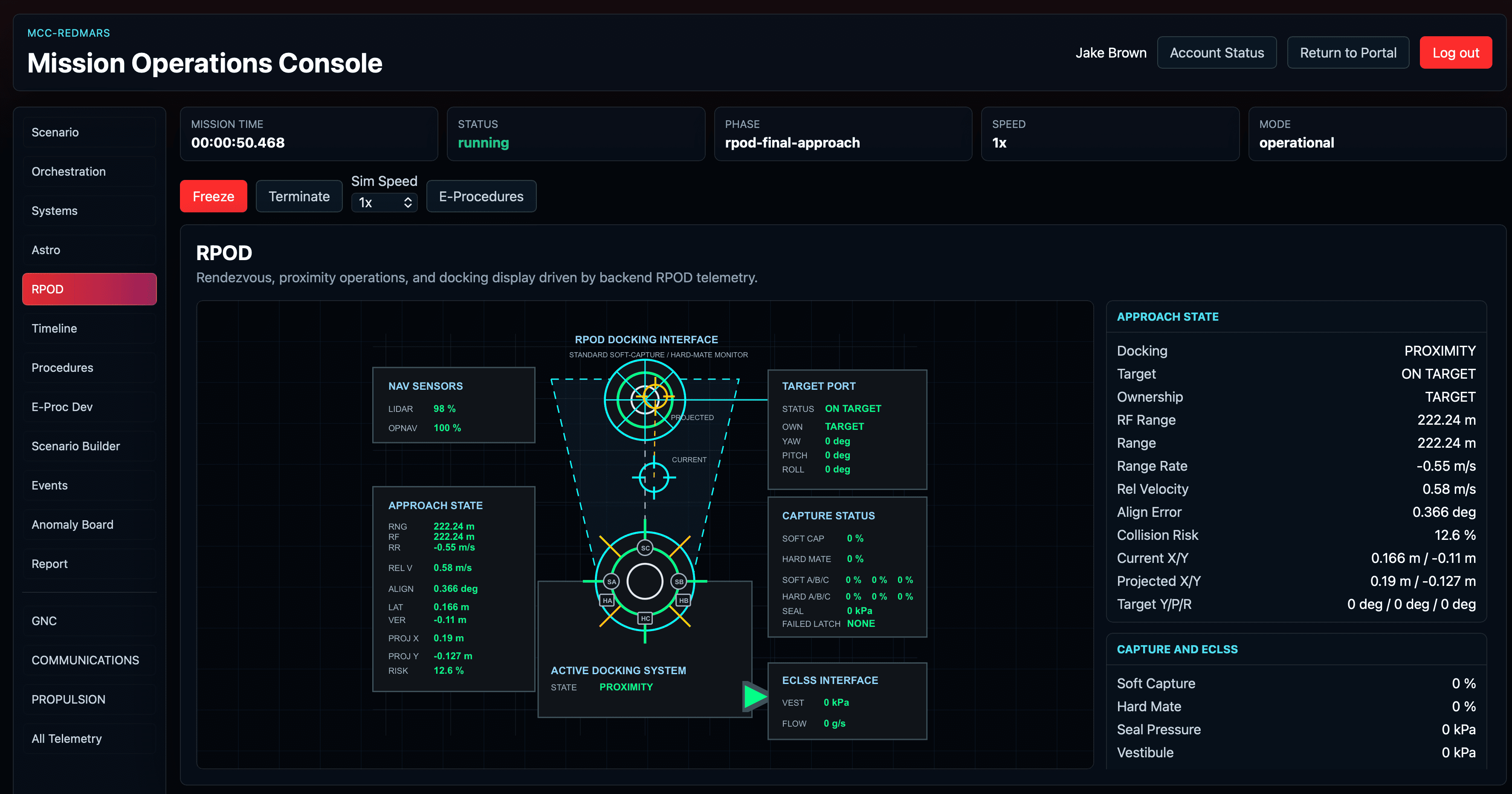The image size is (1512, 794).
Task: Open PROPULSION in the sidebar
Action: (x=89, y=699)
